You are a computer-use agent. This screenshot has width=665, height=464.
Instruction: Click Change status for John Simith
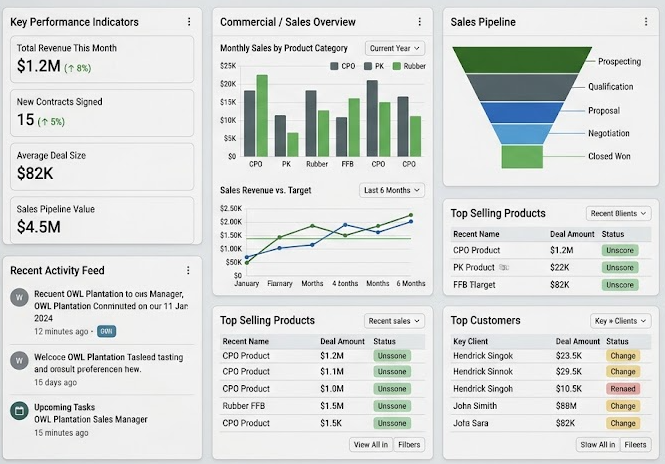coord(623,406)
